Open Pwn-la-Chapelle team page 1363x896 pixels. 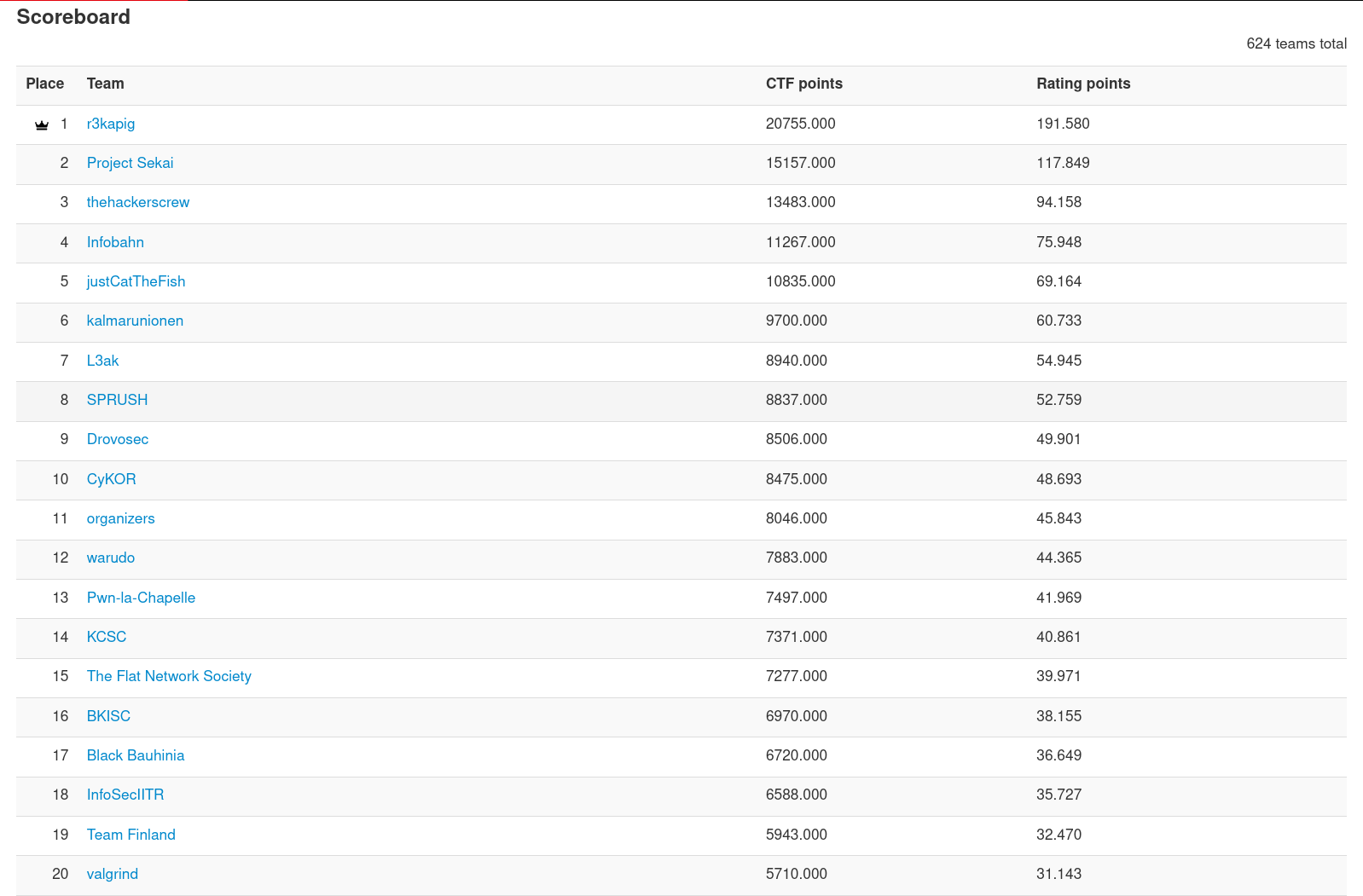click(x=141, y=598)
